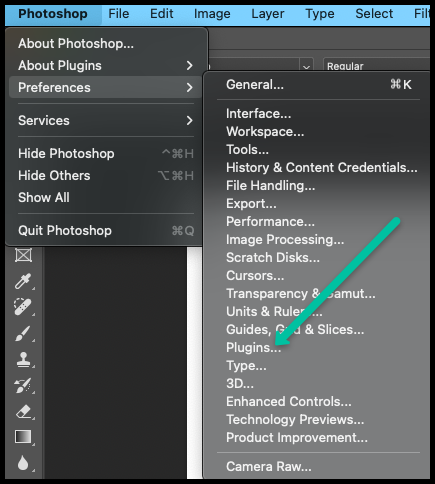This screenshot has width=435, height=484.
Task: Select the Blur tool droplet icon
Action: (23, 463)
